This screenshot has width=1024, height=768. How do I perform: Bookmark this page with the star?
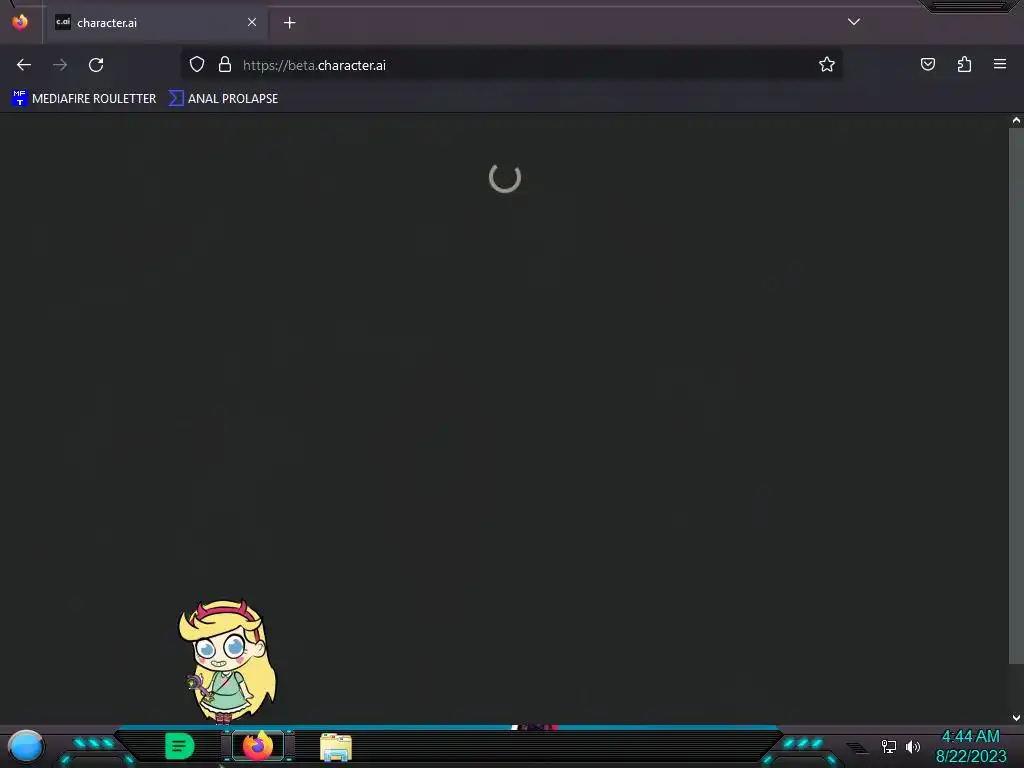(x=827, y=65)
